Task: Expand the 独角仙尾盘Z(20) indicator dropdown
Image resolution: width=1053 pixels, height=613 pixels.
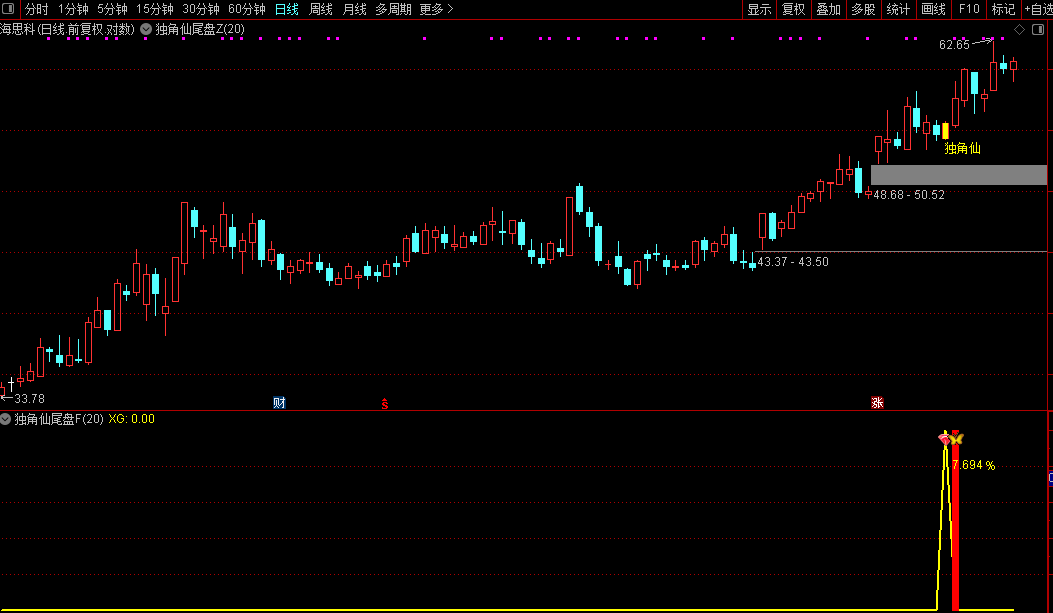Action: 146,29
